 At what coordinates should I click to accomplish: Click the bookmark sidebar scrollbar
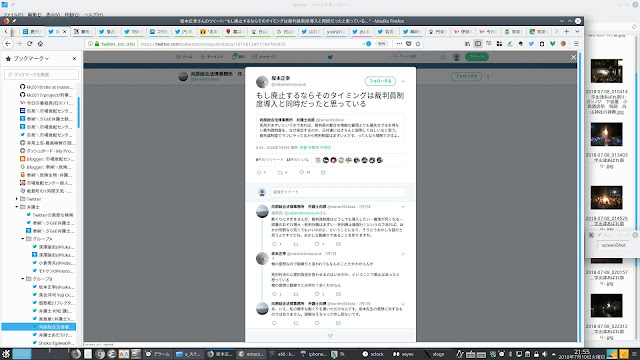coord(78,112)
